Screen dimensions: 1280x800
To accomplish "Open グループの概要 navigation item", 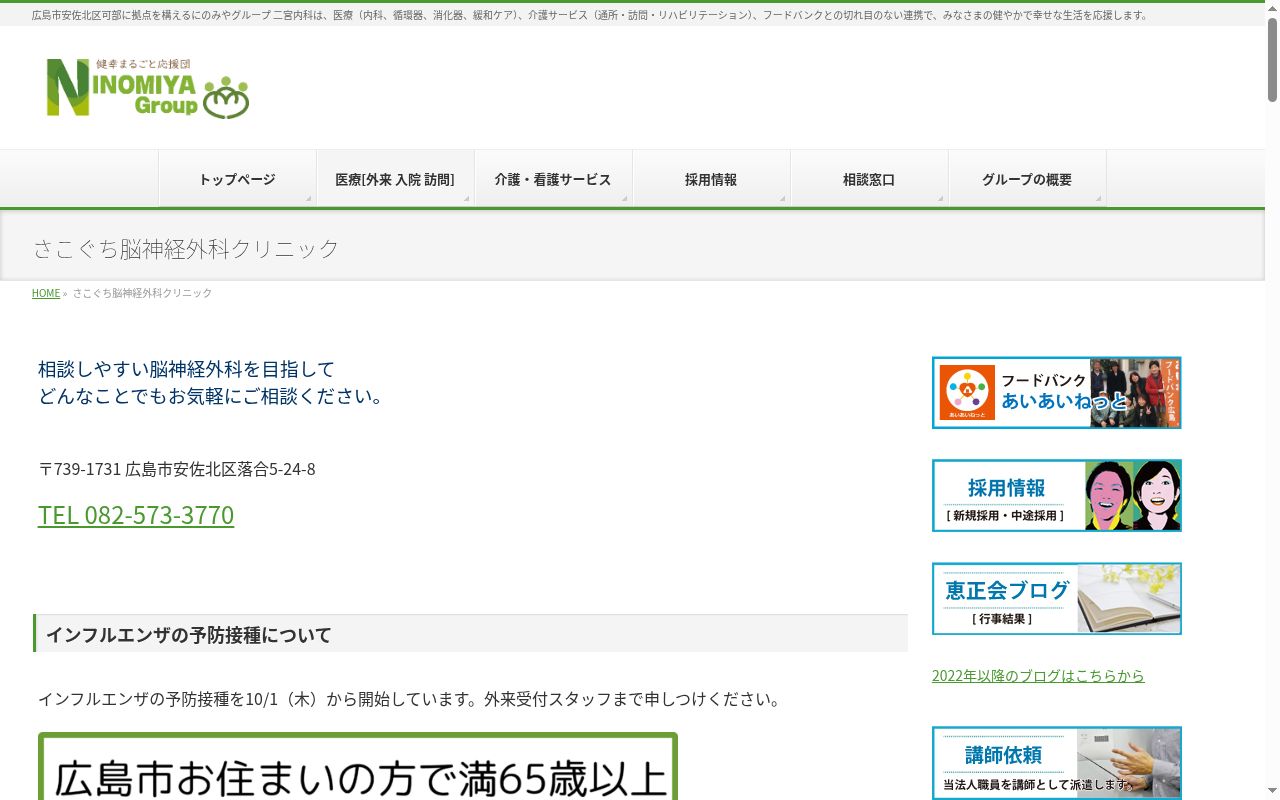I will [x=1027, y=179].
